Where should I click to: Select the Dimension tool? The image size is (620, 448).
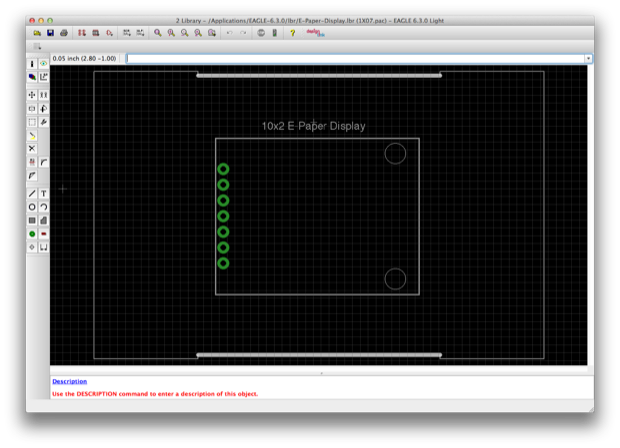click(43, 247)
